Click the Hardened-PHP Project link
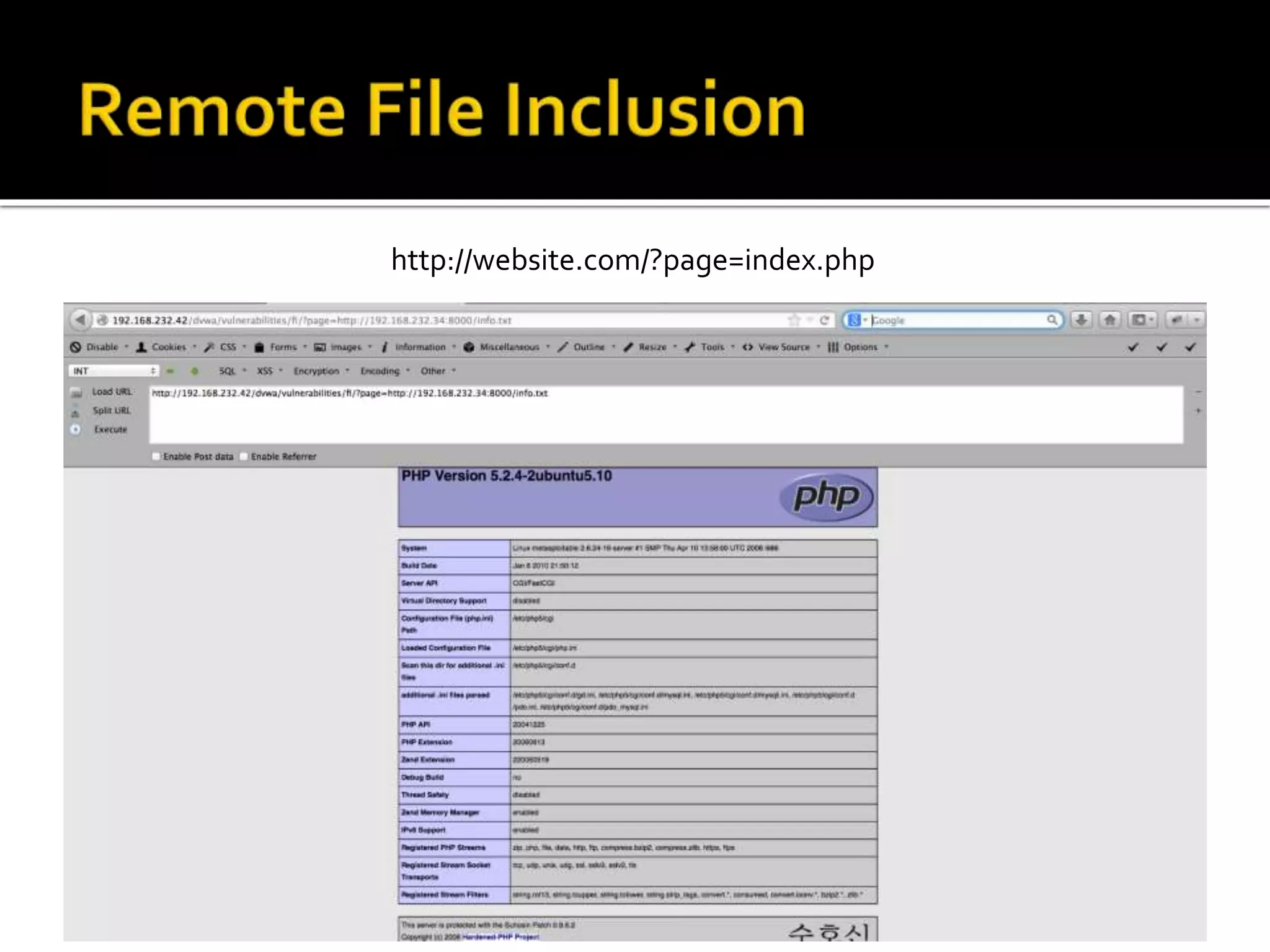Screen dimensions: 1270x952 [500, 937]
